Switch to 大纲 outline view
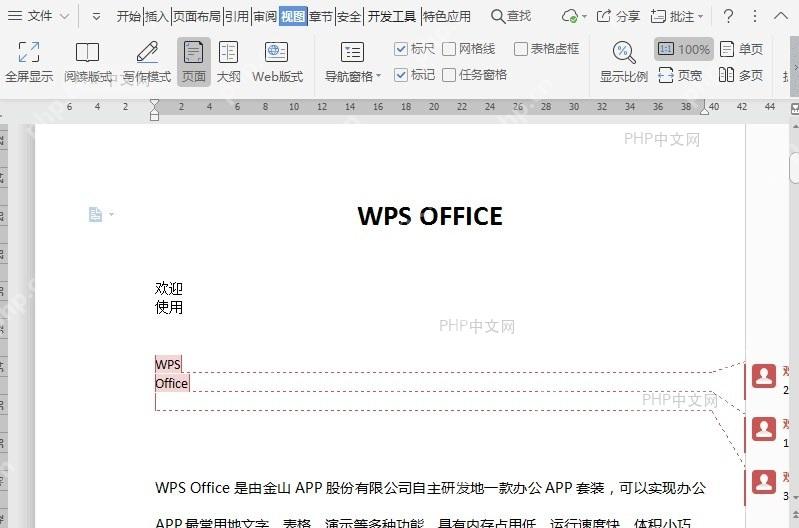Screen dimensions: 799x528 (x=228, y=62)
